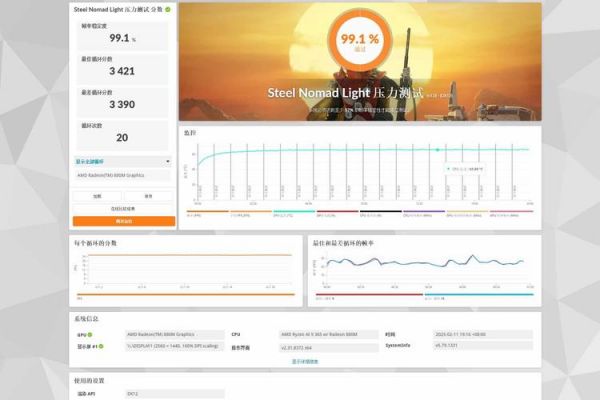This screenshot has width=600, height=400.
Task: Toggle the red legend under best/worst loop frame-rate chart
Action: pyautogui.click(x=369, y=296)
